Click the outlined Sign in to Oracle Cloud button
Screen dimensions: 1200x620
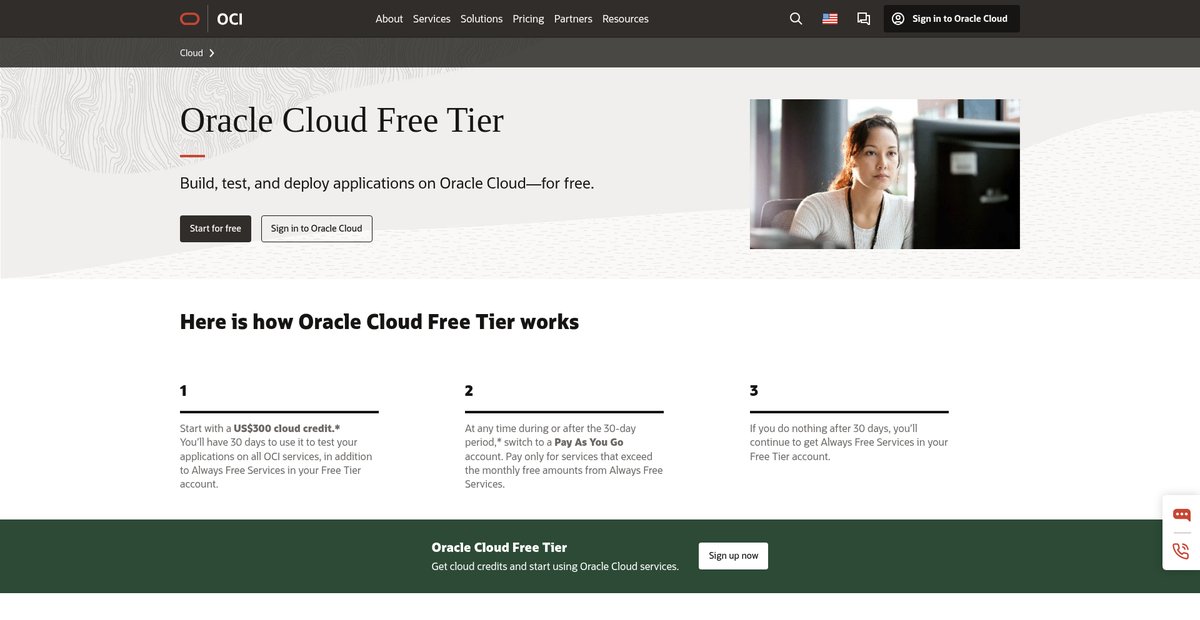click(x=316, y=228)
